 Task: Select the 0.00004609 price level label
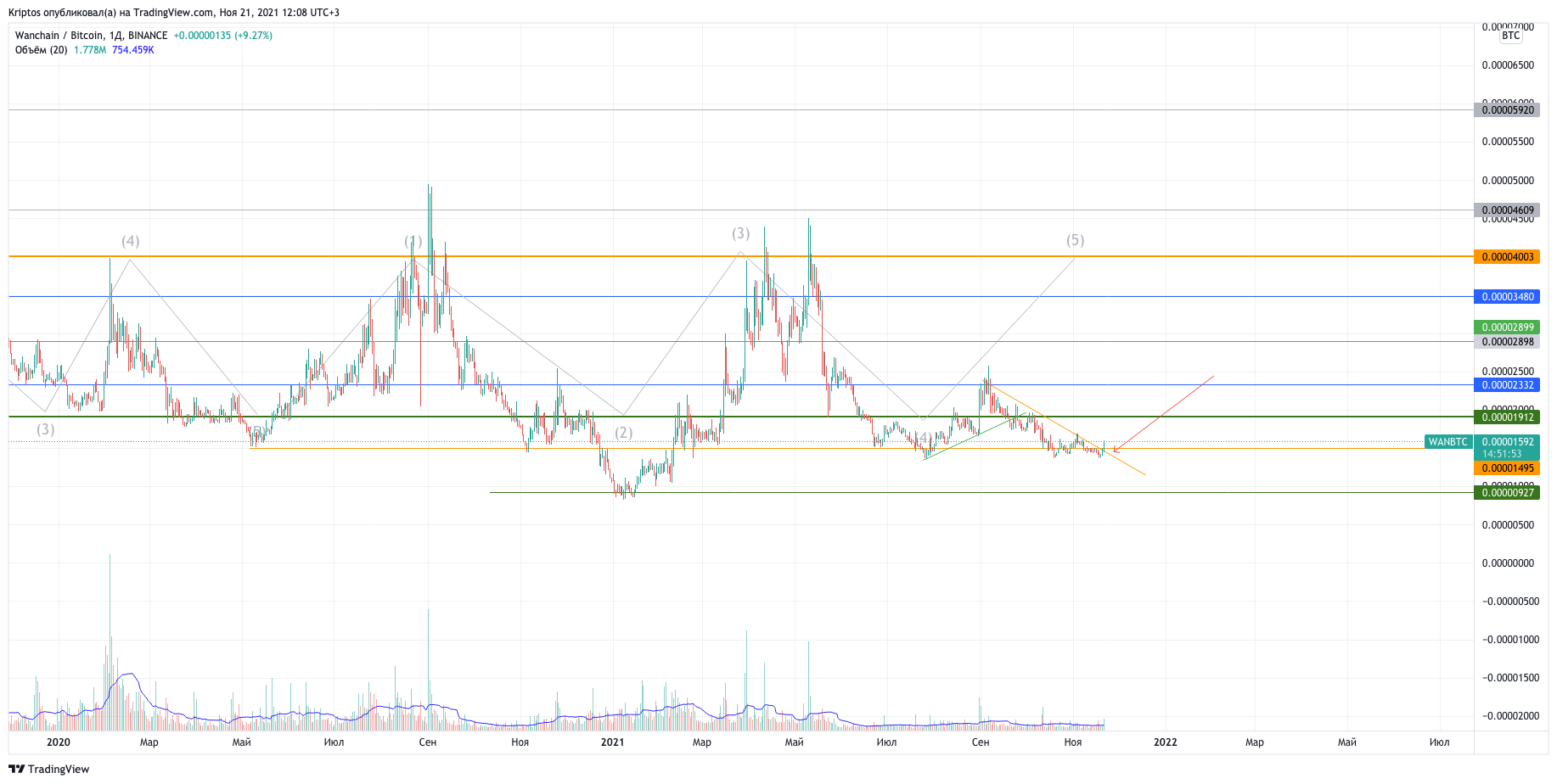coord(1508,210)
